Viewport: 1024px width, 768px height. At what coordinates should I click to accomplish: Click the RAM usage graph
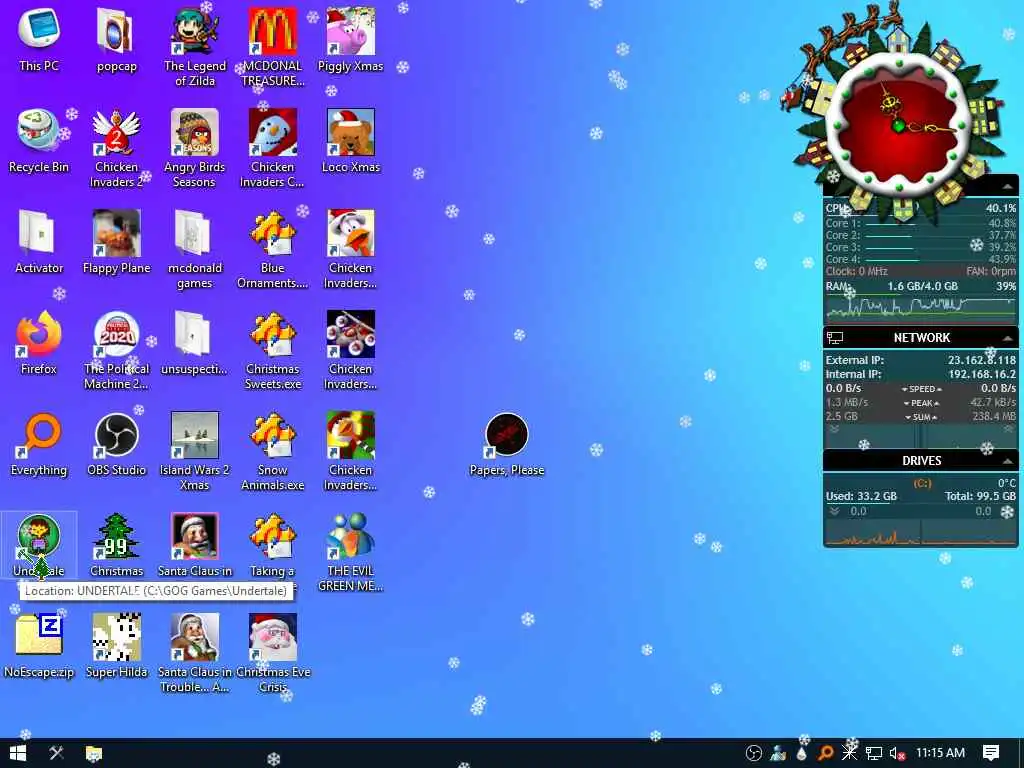pyautogui.click(x=921, y=306)
